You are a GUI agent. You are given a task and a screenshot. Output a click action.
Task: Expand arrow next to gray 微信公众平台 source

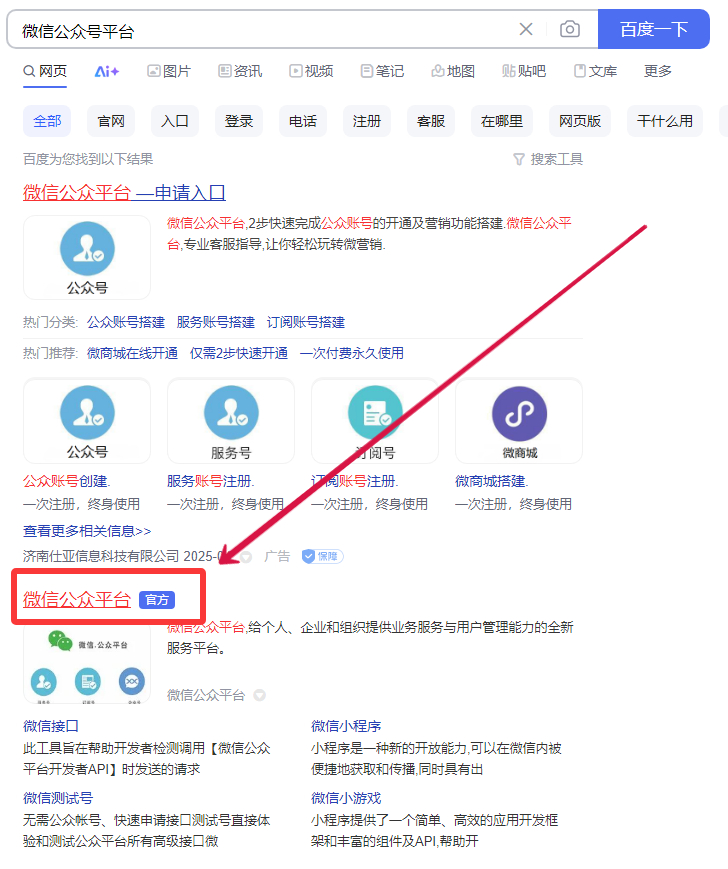tap(259, 695)
